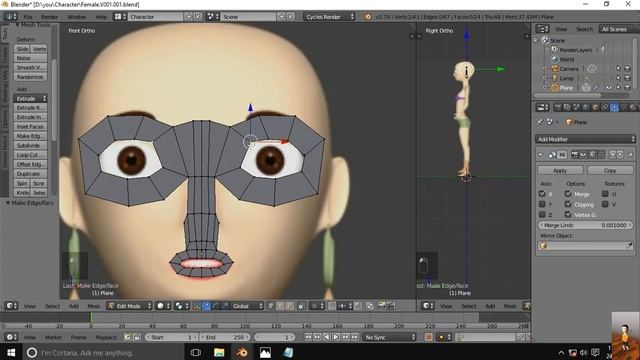Screen dimensions: 640x360
Task: Open the No Sync playback dropdown
Action: pyautogui.click(x=390, y=337)
